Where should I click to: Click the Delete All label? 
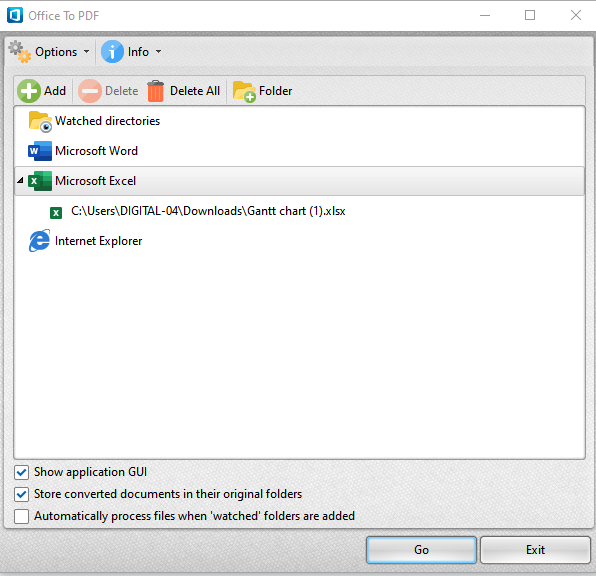(195, 91)
